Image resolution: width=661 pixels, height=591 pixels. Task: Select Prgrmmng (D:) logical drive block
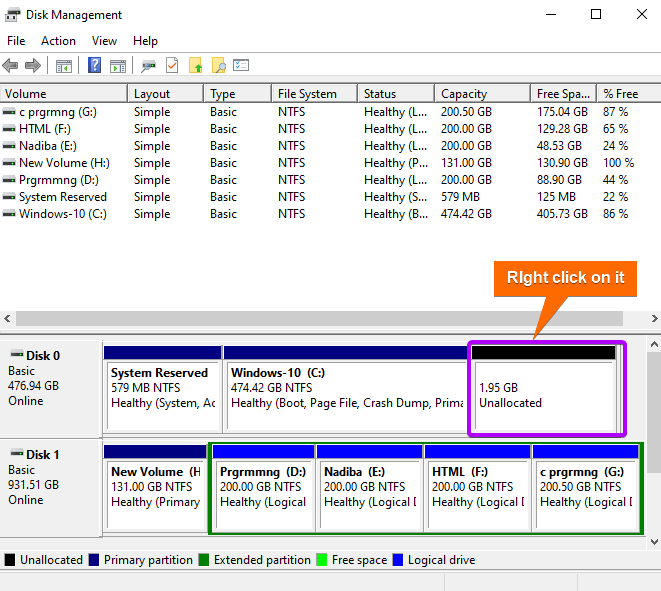point(263,488)
